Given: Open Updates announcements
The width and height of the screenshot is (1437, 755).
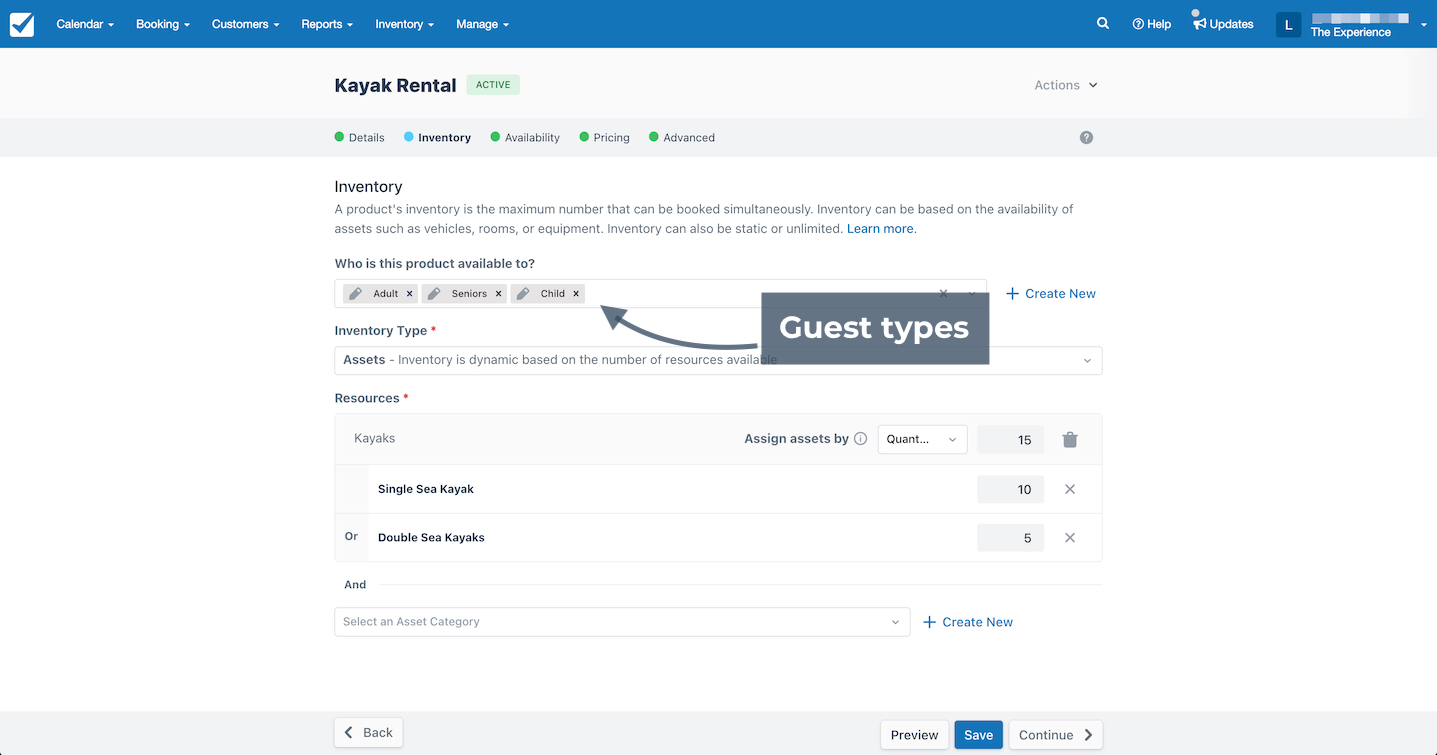Looking at the screenshot, I should (x=1223, y=24).
